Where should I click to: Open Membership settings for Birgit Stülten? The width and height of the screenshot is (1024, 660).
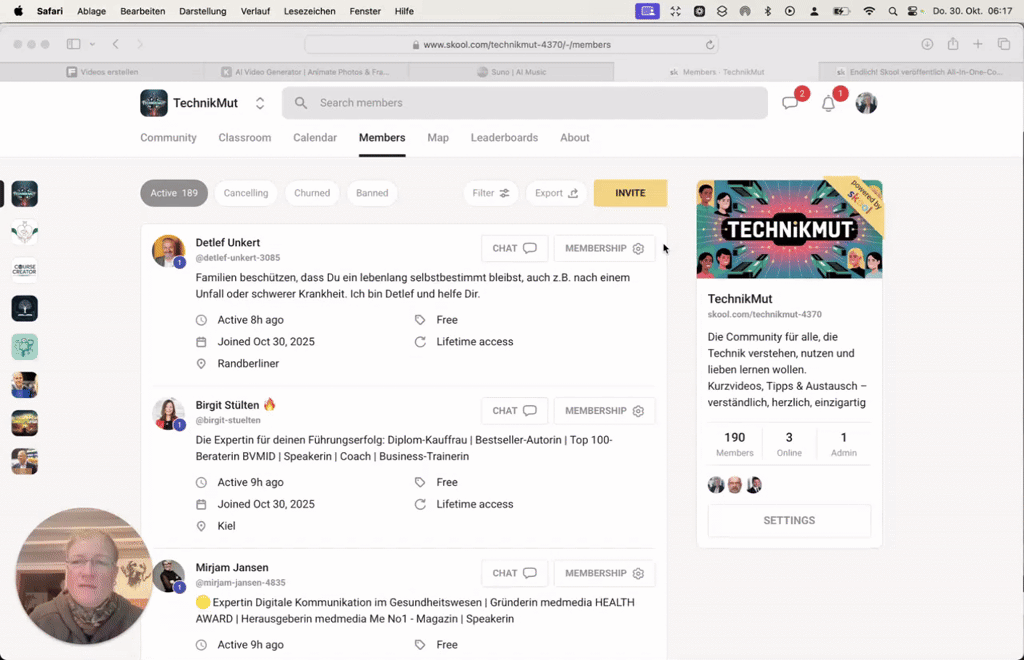coord(604,411)
